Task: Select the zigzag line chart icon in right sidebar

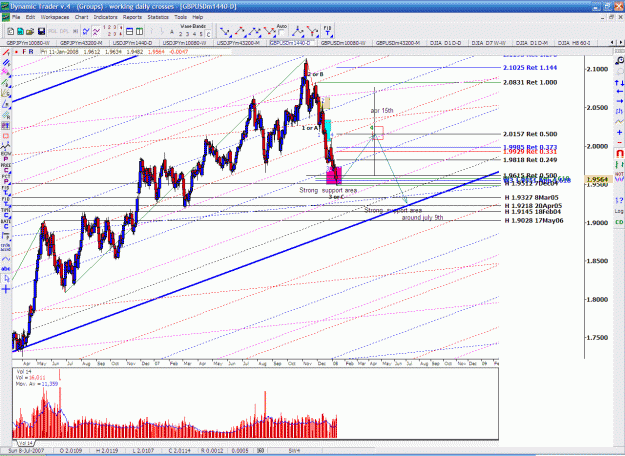Action: click(x=619, y=121)
